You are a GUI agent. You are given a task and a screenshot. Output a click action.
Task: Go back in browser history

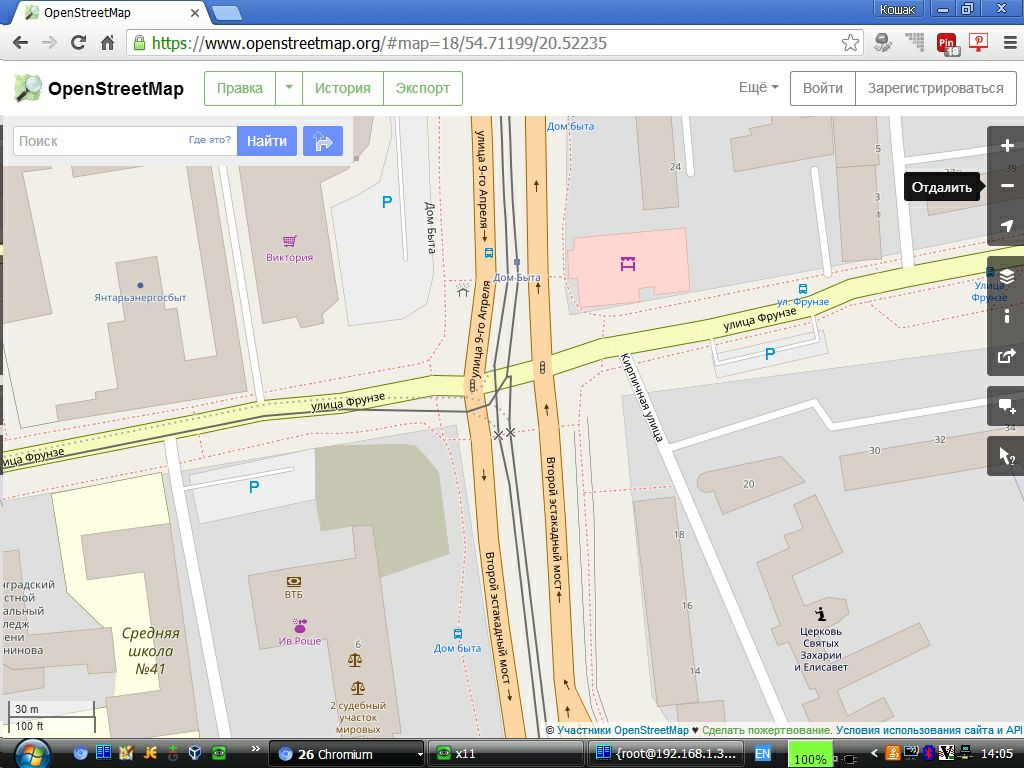tap(20, 43)
